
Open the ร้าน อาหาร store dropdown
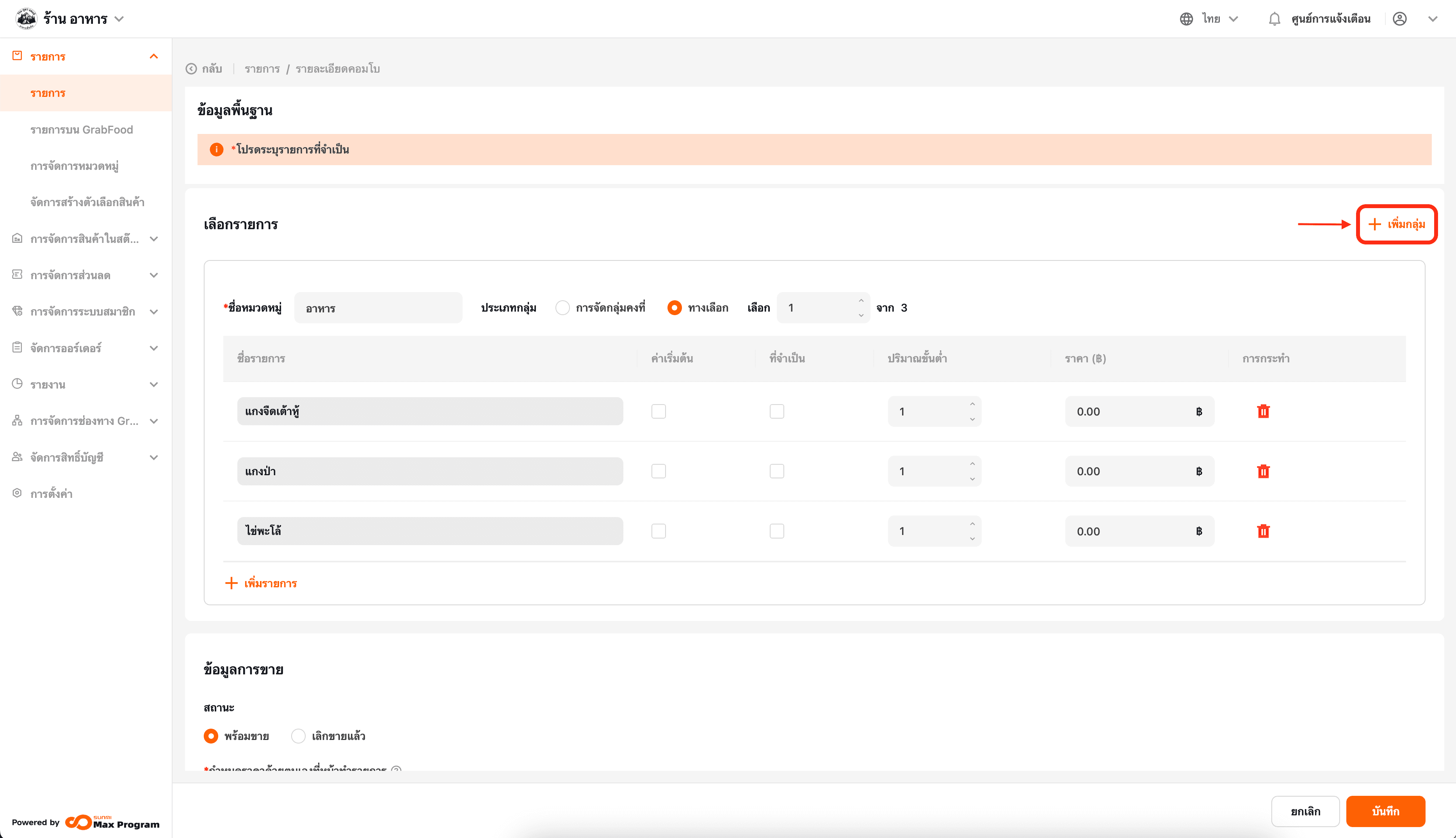(119, 19)
